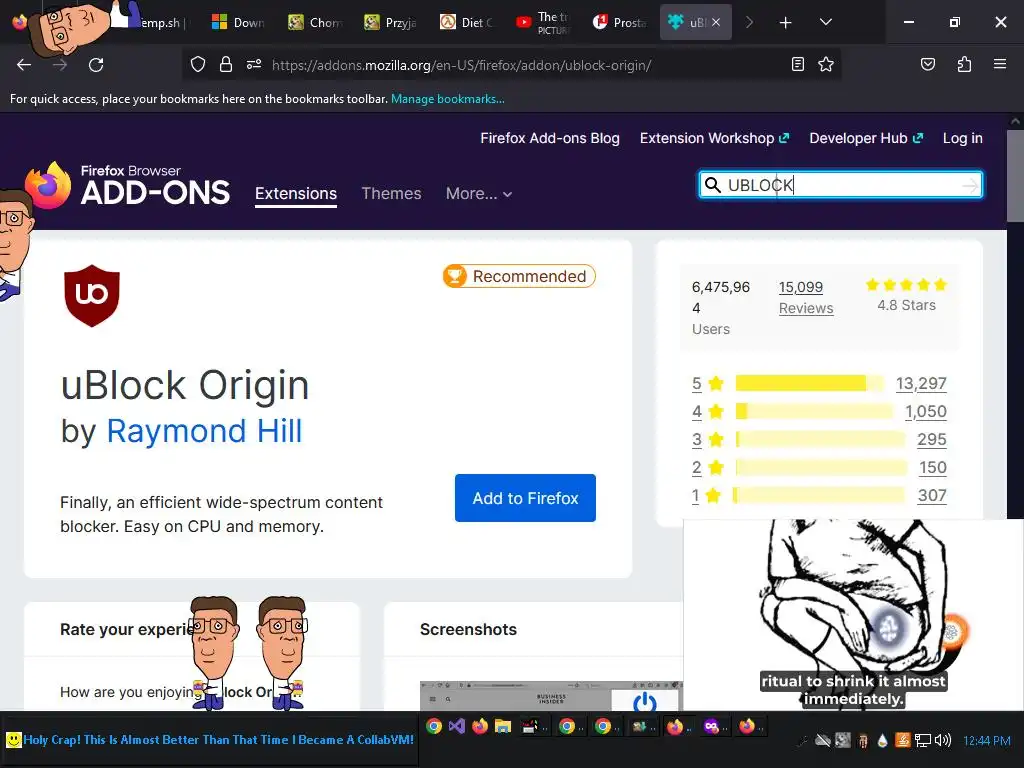Click the 3 star rating filter link
The width and height of the screenshot is (1024, 768).
tap(697, 440)
